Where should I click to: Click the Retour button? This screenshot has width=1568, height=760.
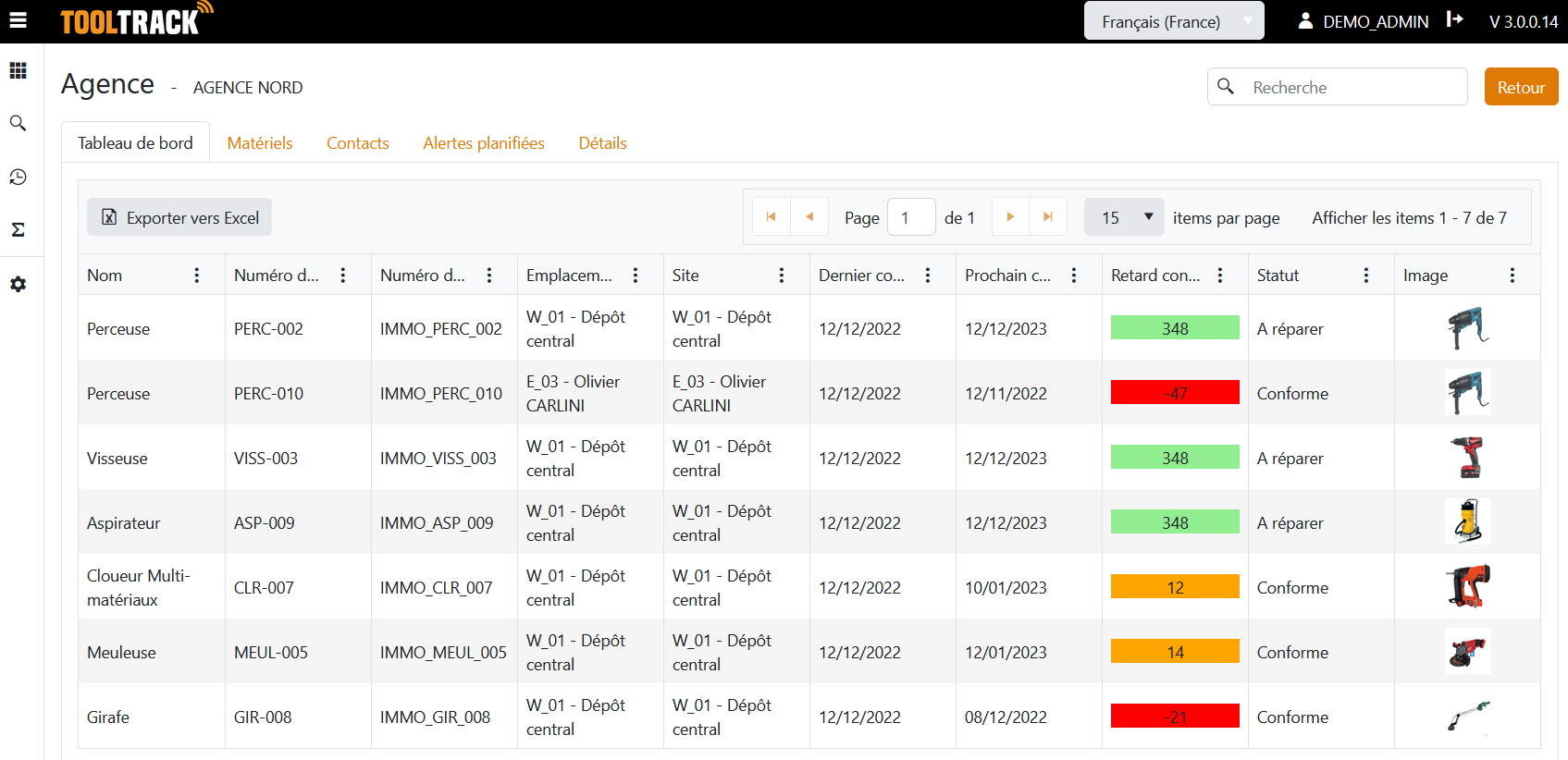[1521, 87]
